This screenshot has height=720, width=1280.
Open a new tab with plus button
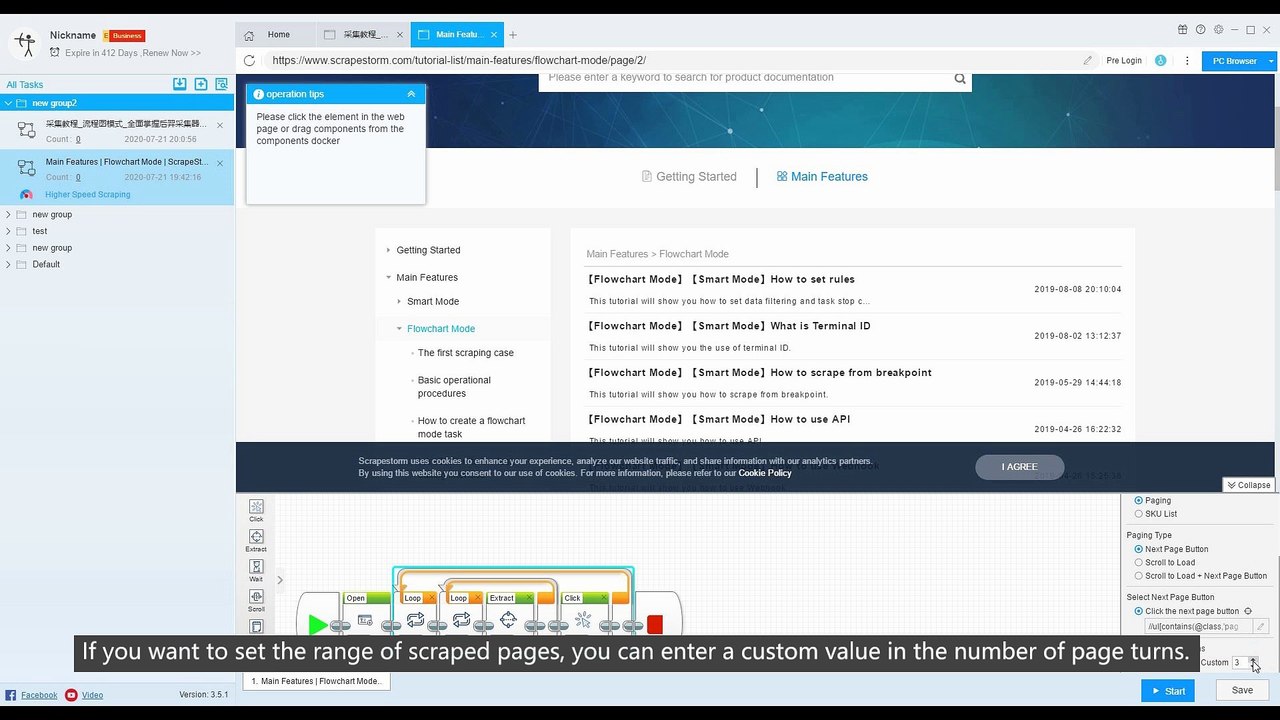(x=513, y=34)
